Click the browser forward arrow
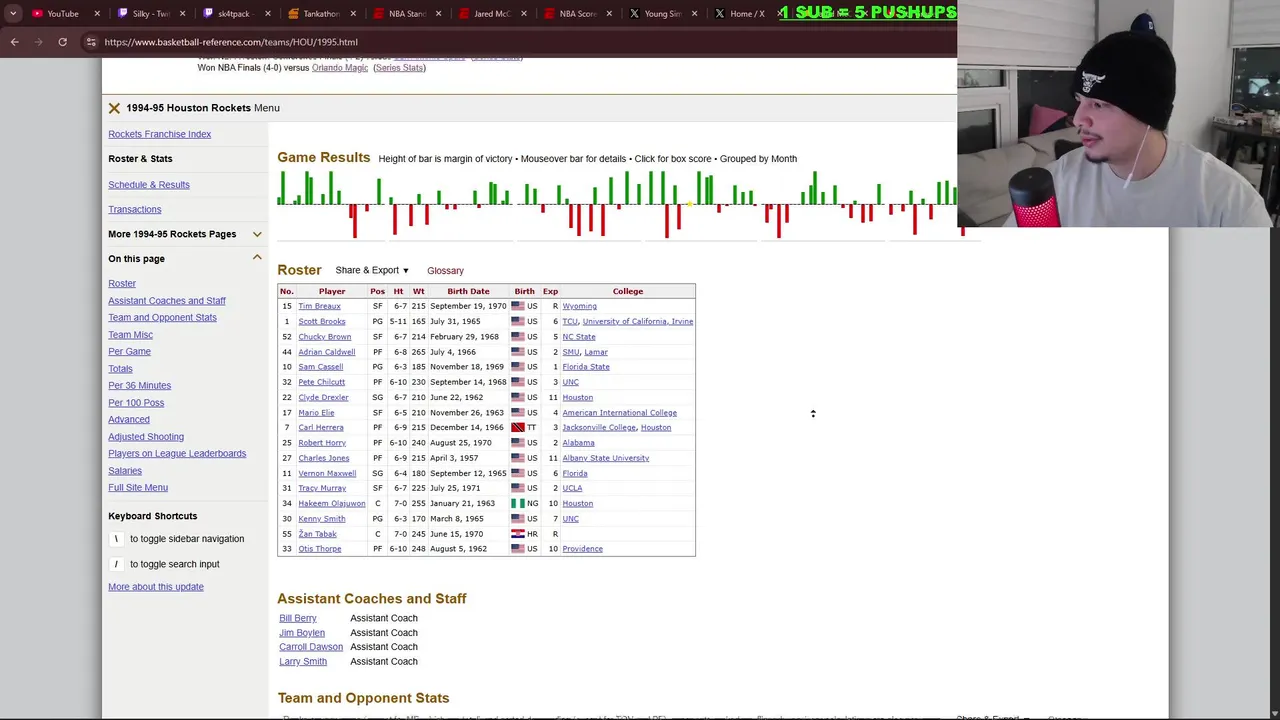This screenshot has height=720, width=1280. tap(38, 42)
